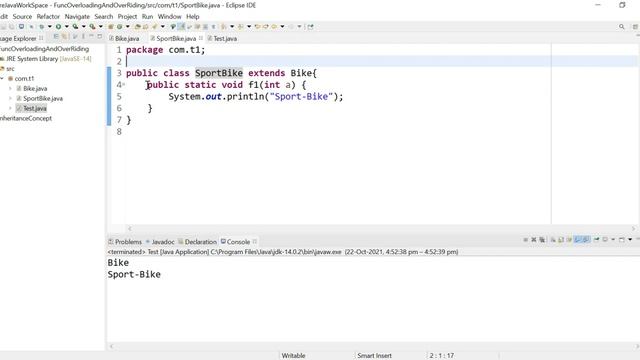Toggle Show Console on Standard Out
Image resolution: width=640 pixels, height=360 pixels.
pyautogui.click(x=577, y=240)
